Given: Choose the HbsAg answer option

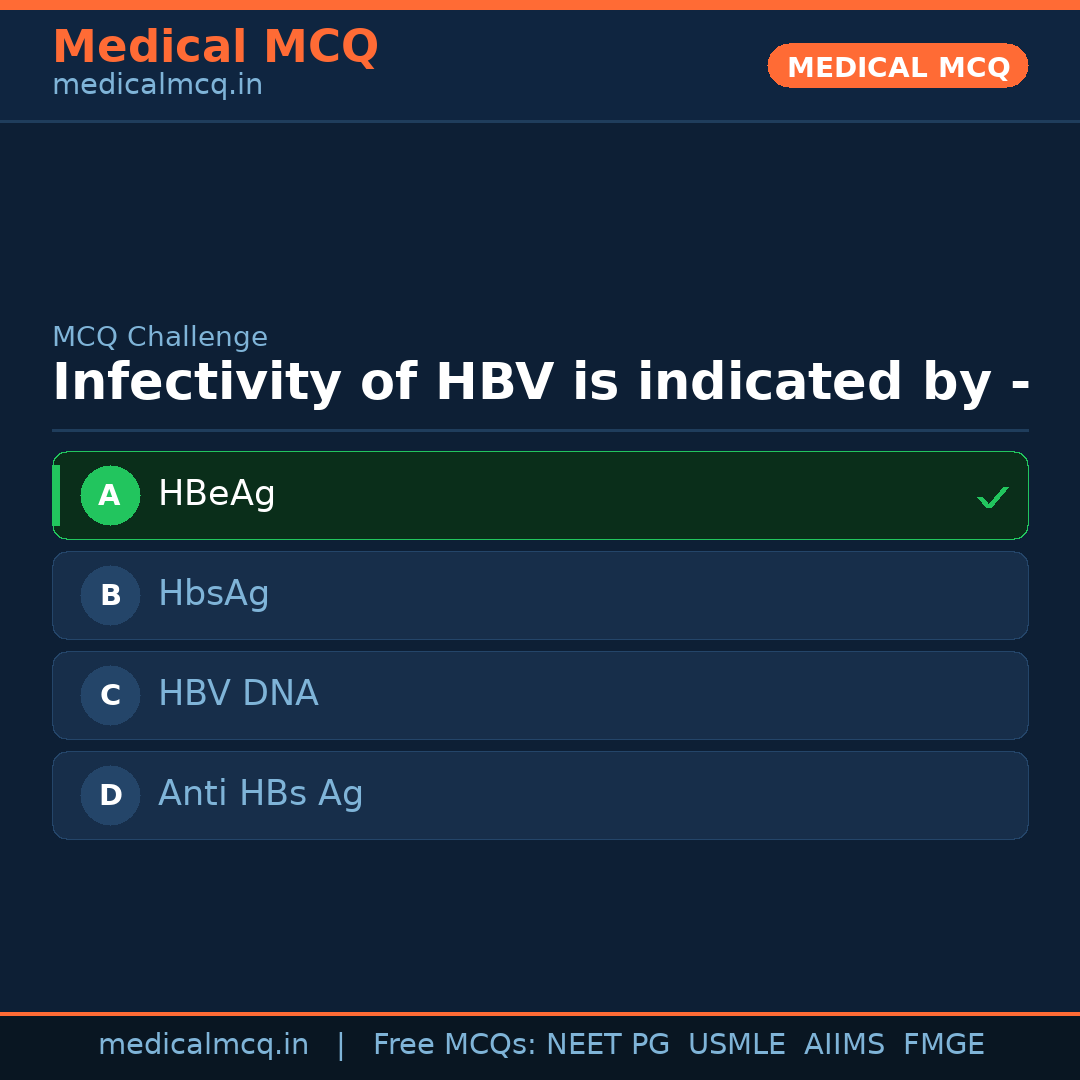Looking at the screenshot, I should (x=214, y=594).
